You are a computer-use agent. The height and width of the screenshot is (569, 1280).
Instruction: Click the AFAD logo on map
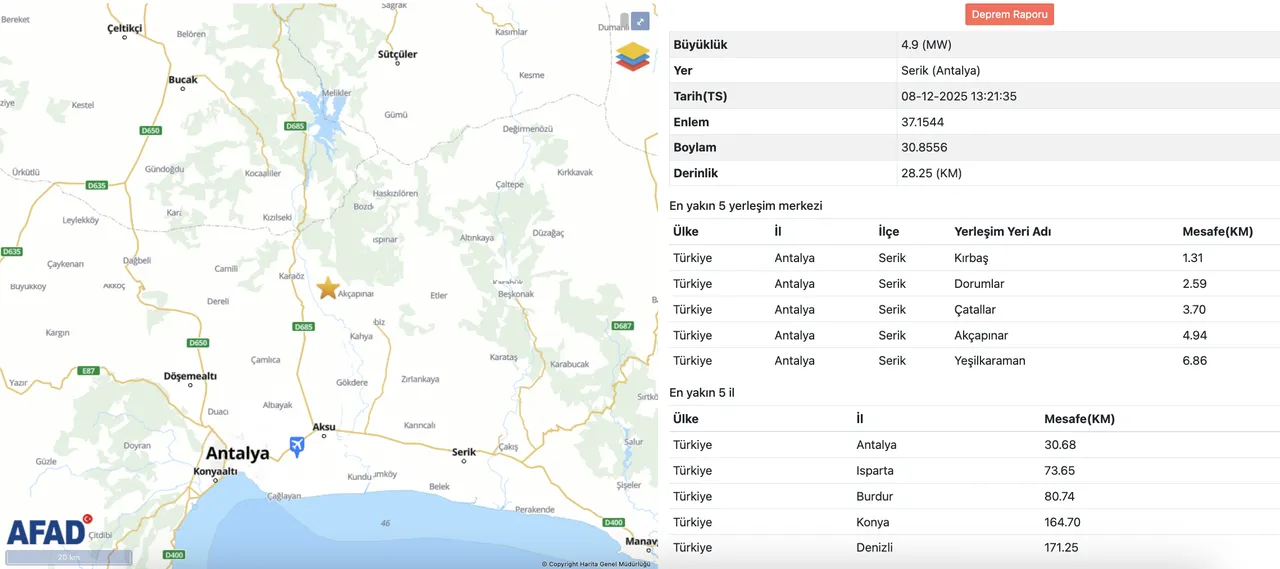pos(49,531)
